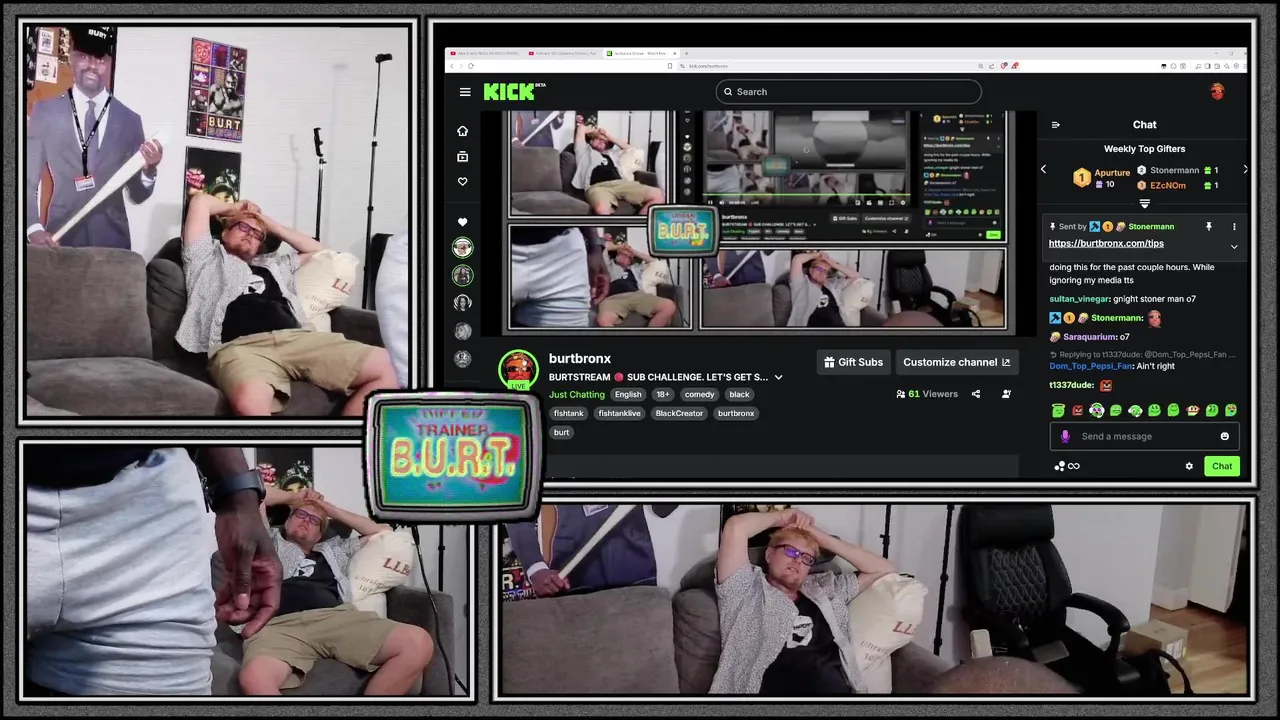
Task: Show previous Weekly Top Gifters page
Action: pyautogui.click(x=1043, y=170)
